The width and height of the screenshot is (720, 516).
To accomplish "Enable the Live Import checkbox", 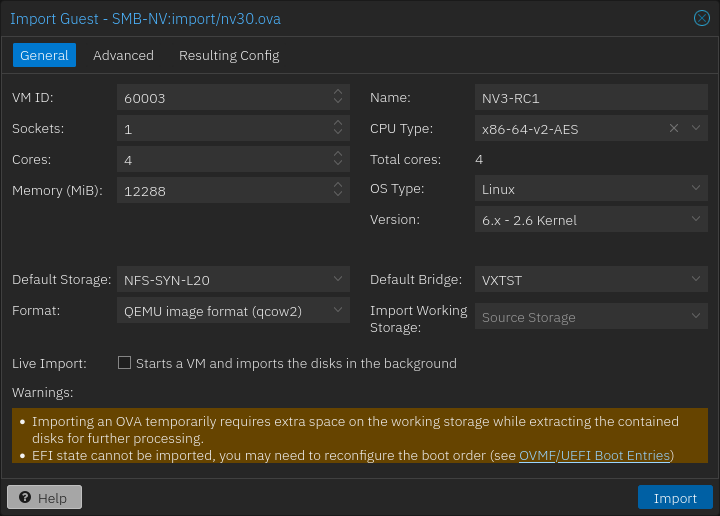I will click(125, 363).
